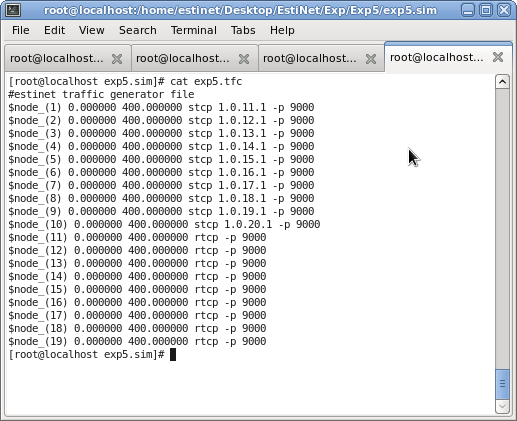Click the $node_(1) stcp 1.0.11.1 line
The width and height of the screenshot is (517, 421).
[x=161, y=108]
